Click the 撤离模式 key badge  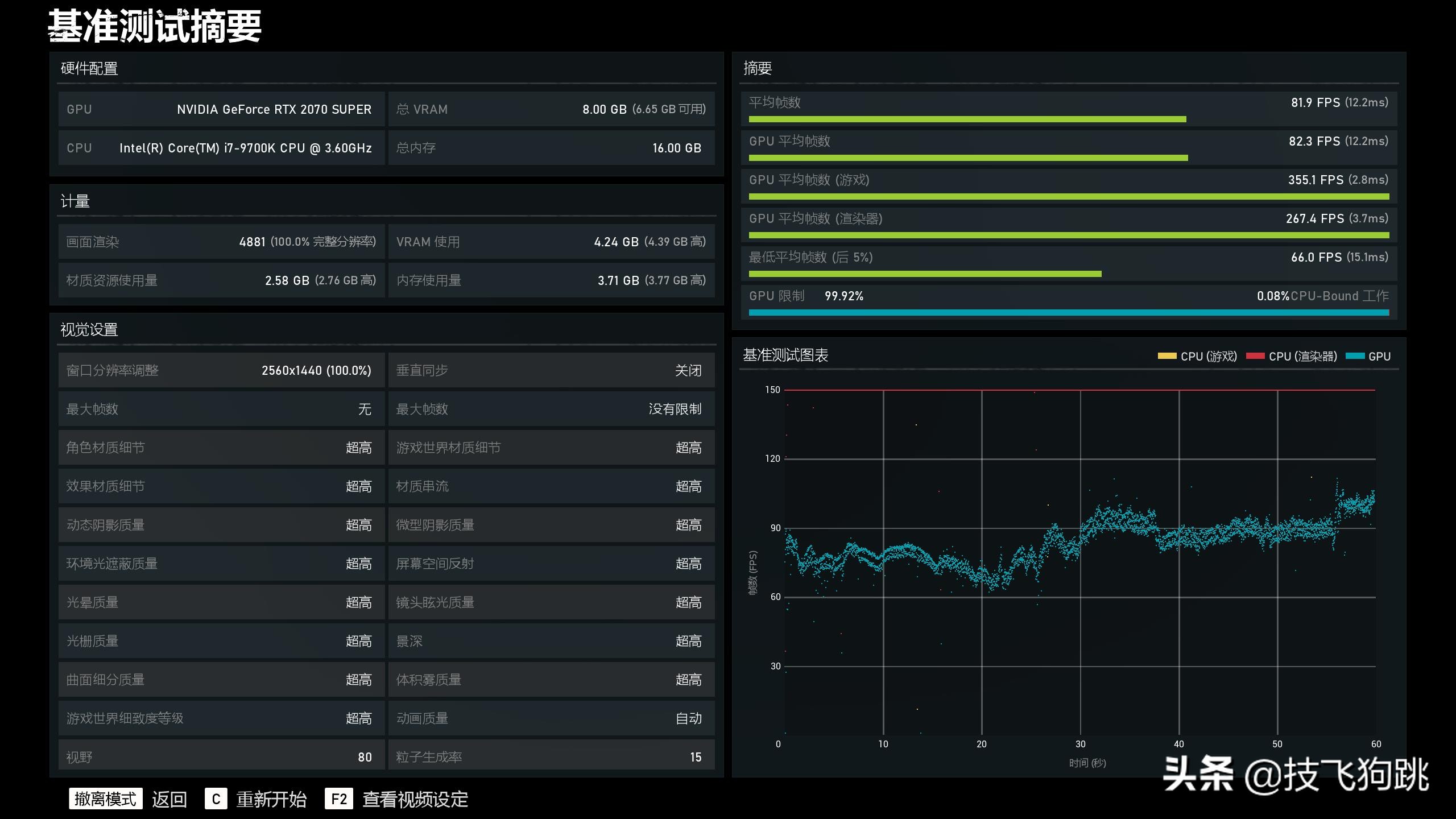click(105, 799)
